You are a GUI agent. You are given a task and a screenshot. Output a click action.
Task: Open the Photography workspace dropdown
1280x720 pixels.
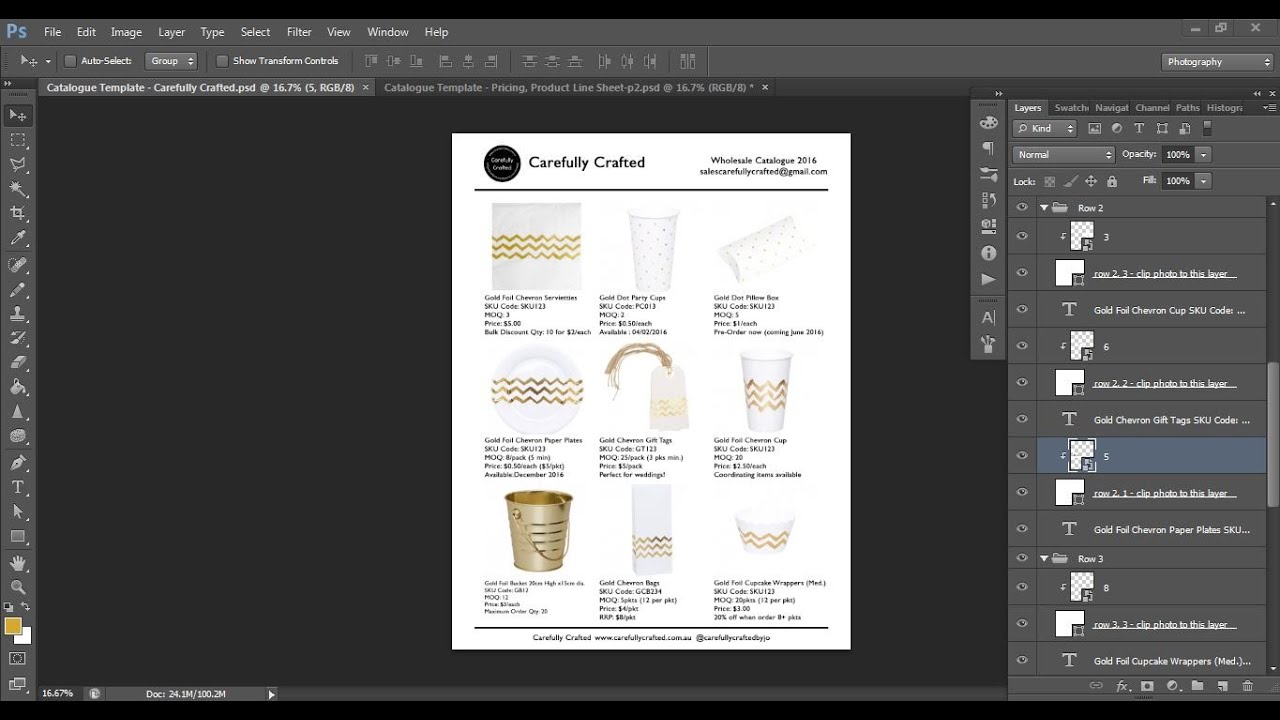1218,62
